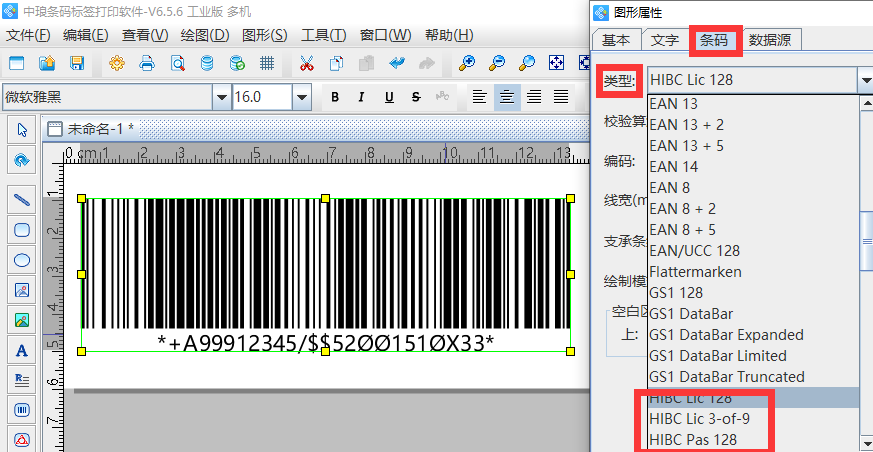Click the type list scrollbar thumb

click(x=867, y=240)
